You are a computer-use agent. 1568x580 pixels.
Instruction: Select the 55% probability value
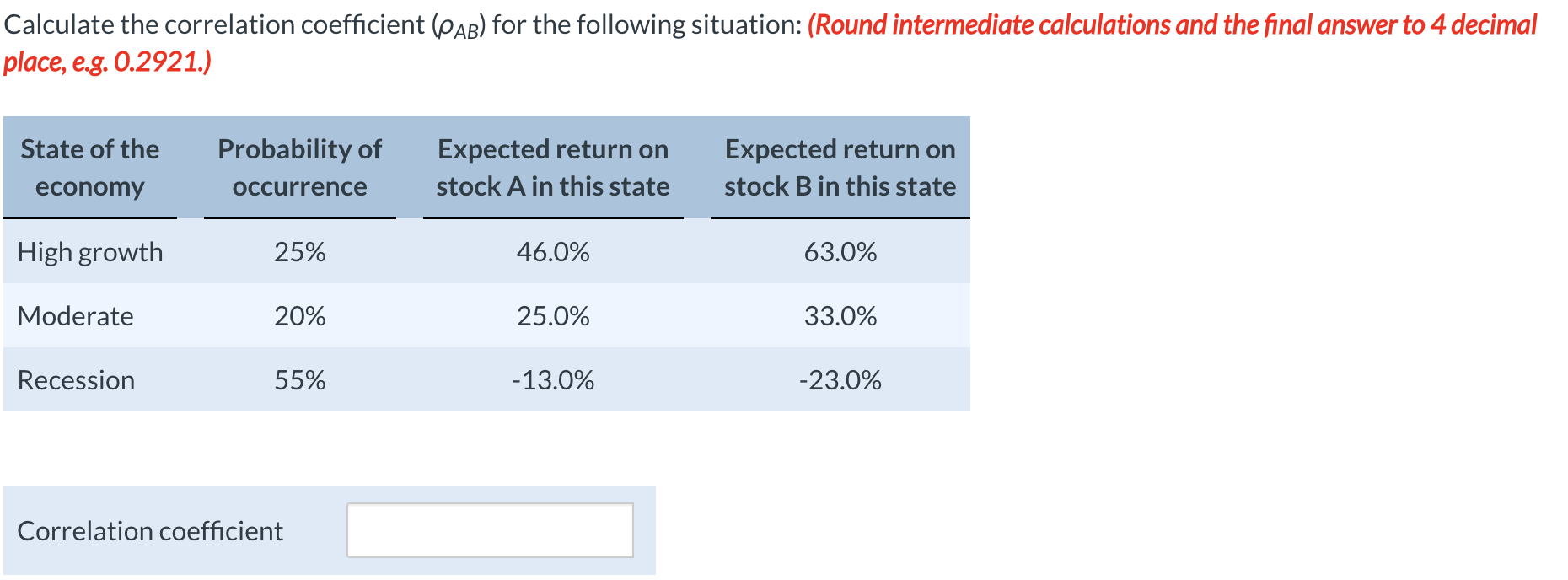pyautogui.click(x=300, y=380)
